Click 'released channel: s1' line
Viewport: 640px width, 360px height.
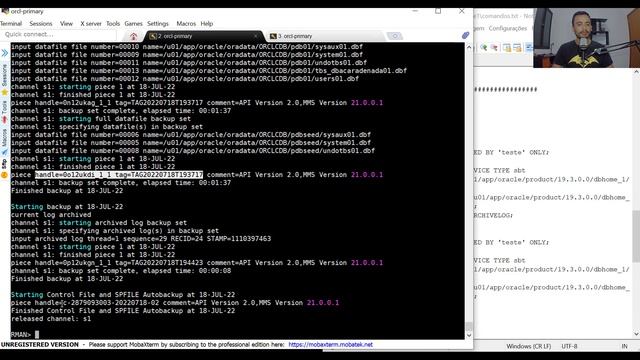[x=51, y=319]
